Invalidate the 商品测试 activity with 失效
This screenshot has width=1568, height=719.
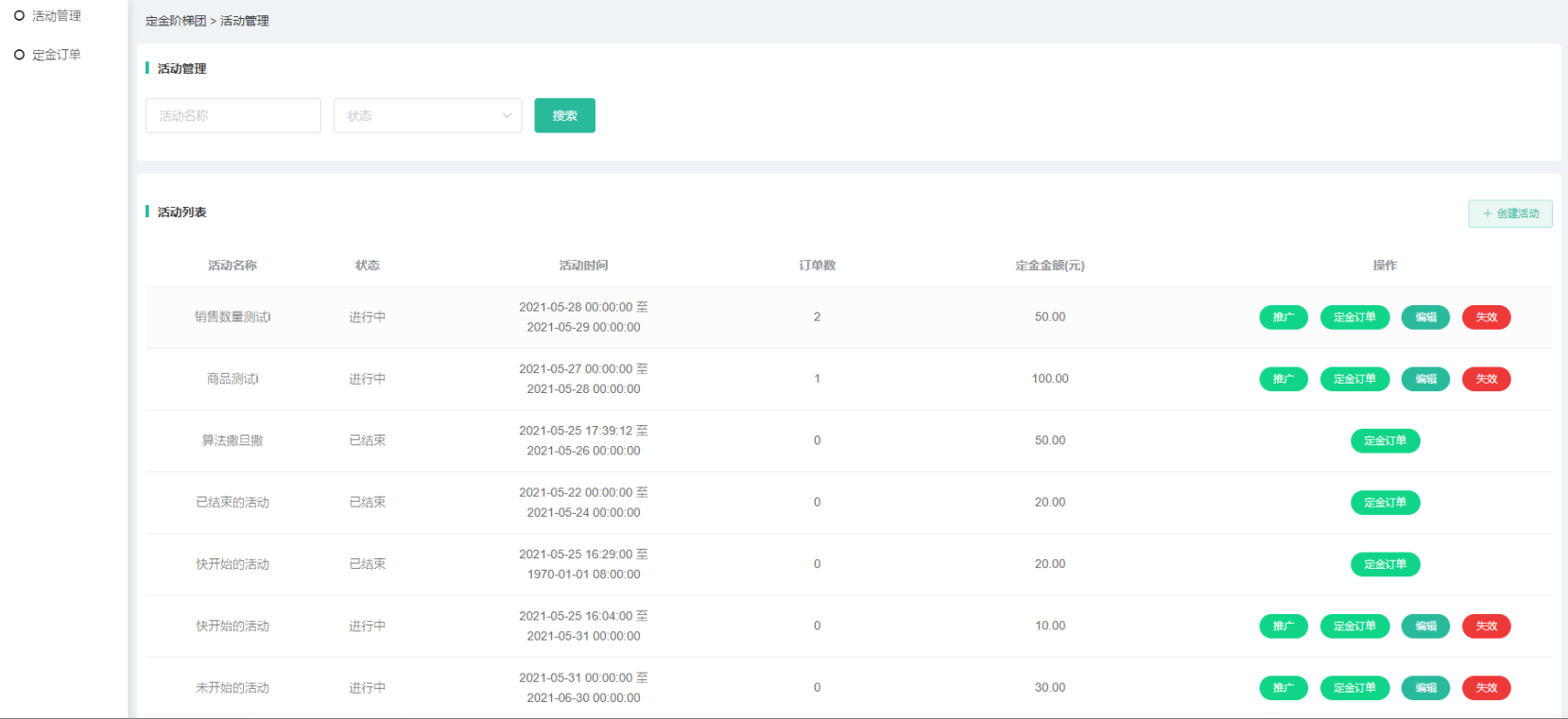coord(1486,379)
